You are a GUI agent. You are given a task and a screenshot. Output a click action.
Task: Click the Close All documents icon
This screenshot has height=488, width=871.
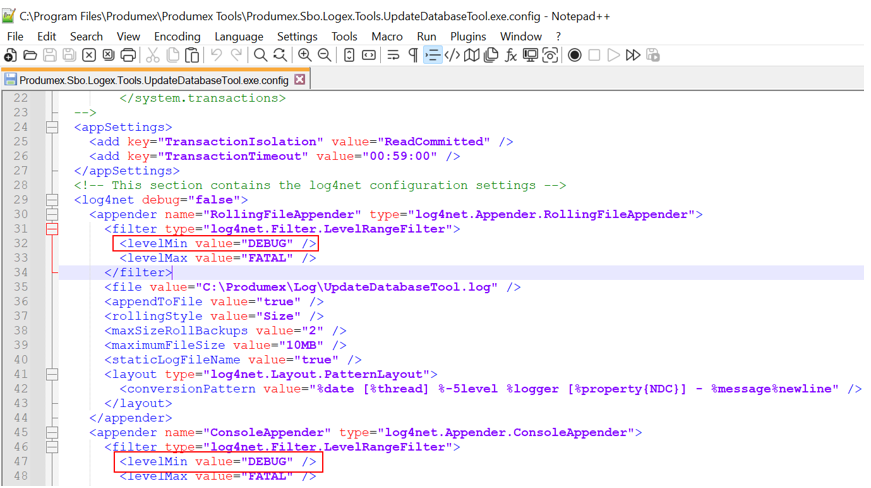(108, 56)
